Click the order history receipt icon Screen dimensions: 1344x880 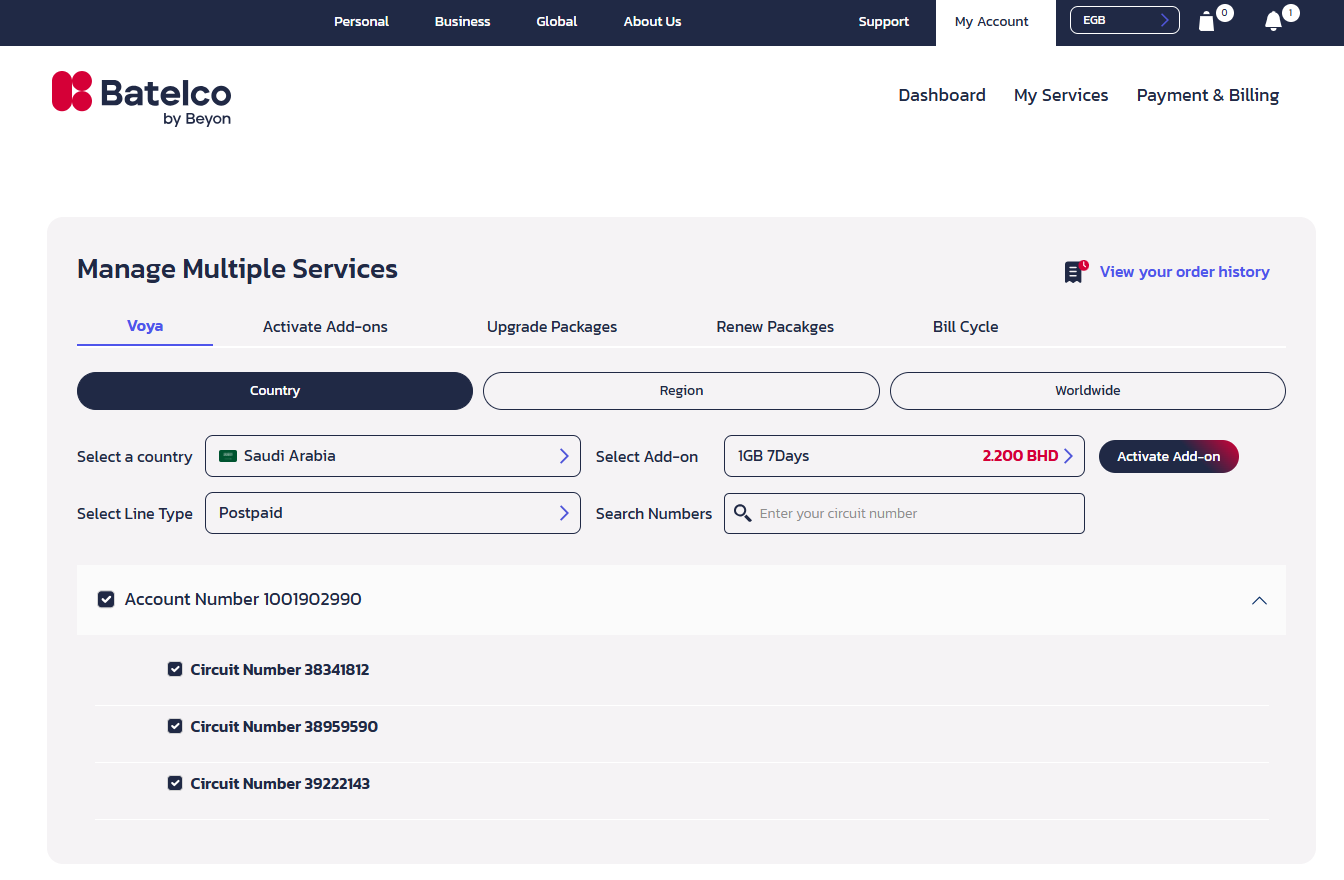pyautogui.click(x=1076, y=272)
